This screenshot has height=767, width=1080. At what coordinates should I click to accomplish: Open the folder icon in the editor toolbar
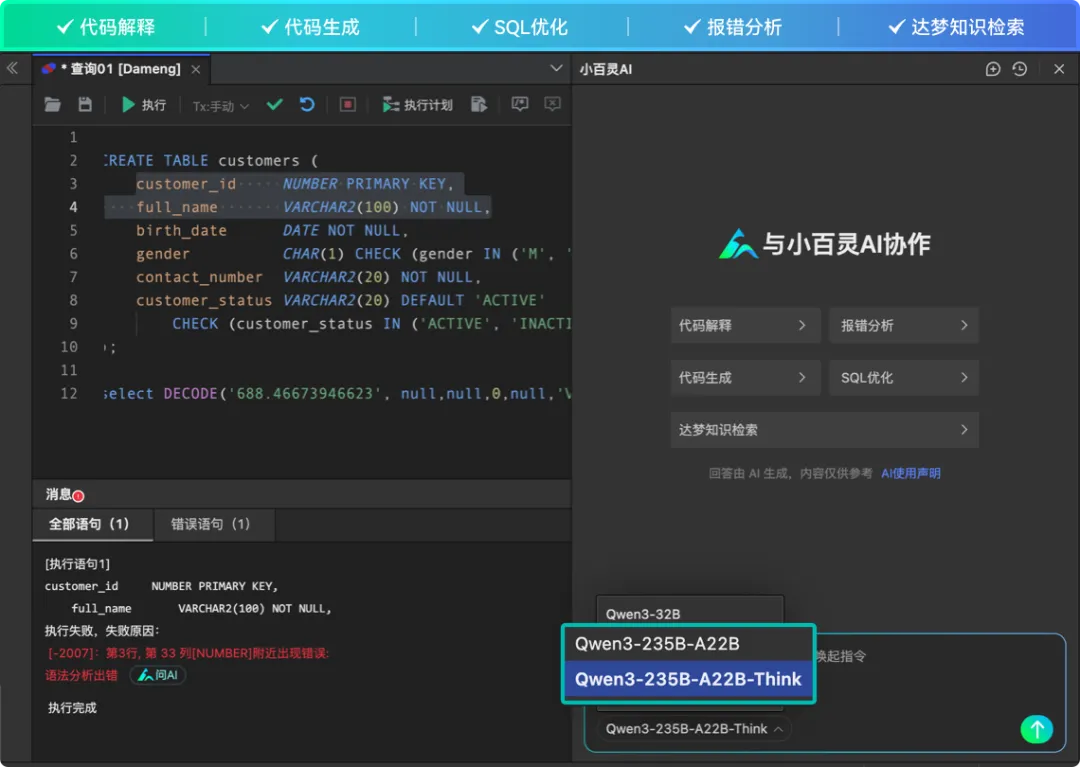click(52, 105)
